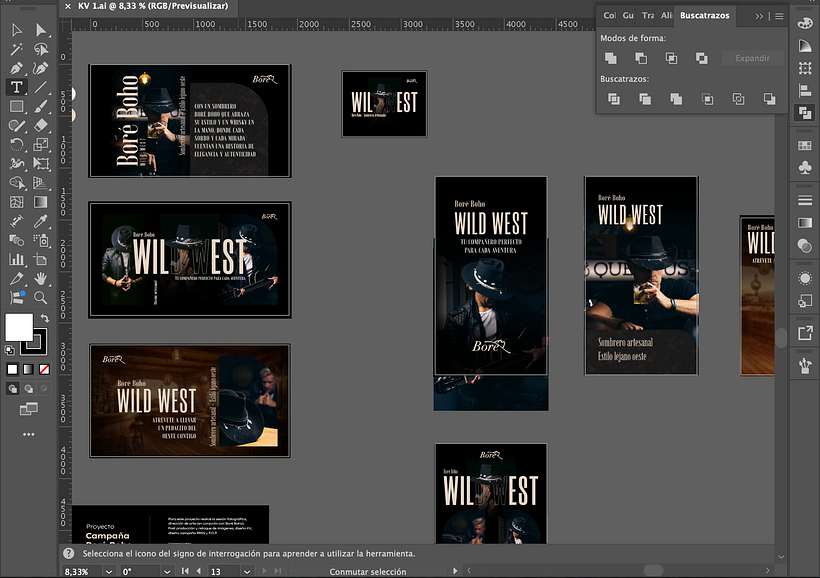Select the Selection tool (black arrow)

pyautogui.click(x=17, y=30)
